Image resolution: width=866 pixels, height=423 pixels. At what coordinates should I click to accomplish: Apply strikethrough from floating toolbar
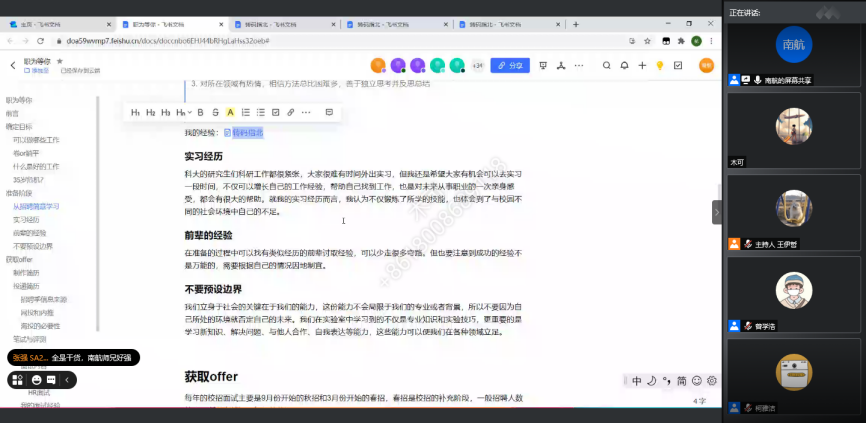[214, 112]
